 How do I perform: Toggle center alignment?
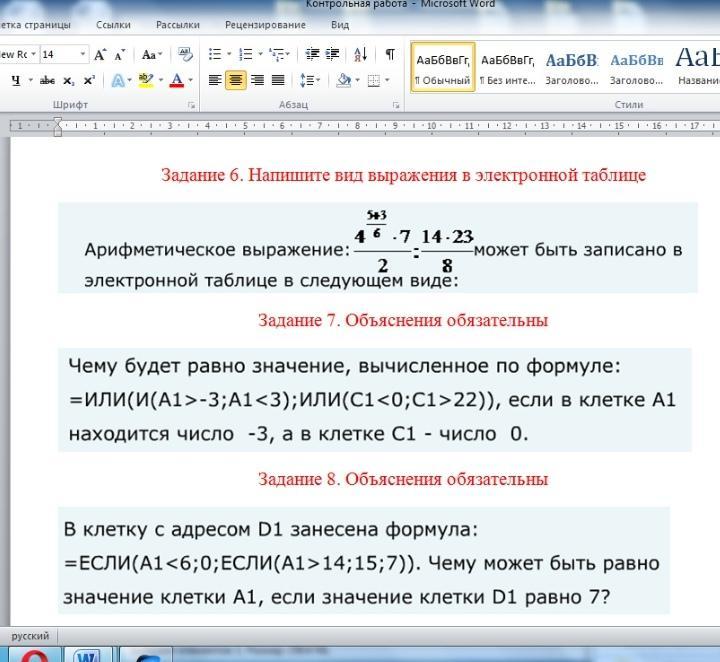pos(236,80)
